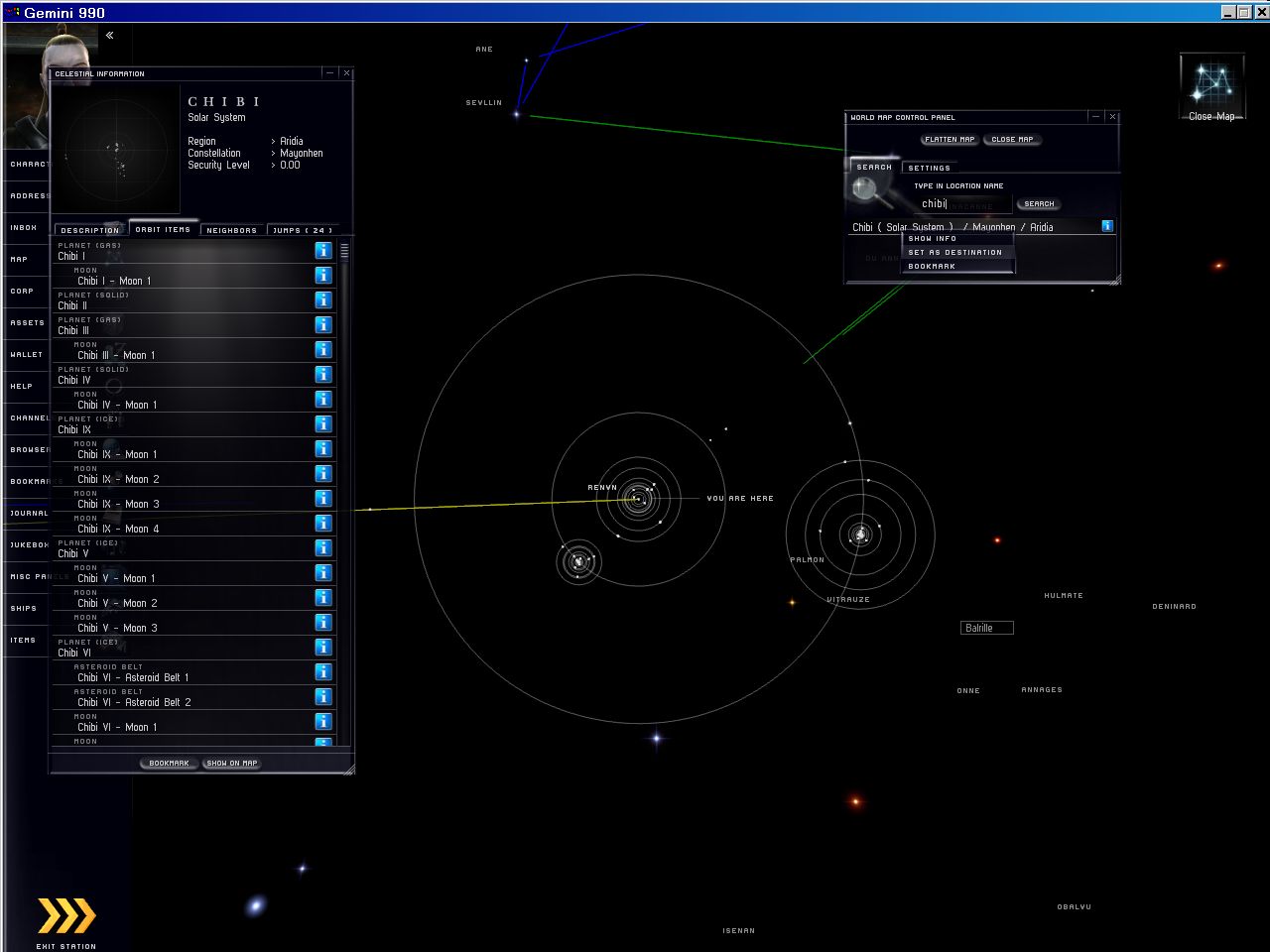Click Close Map button in control panel
Screen dimensions: 1270x952
[1012, 140]
